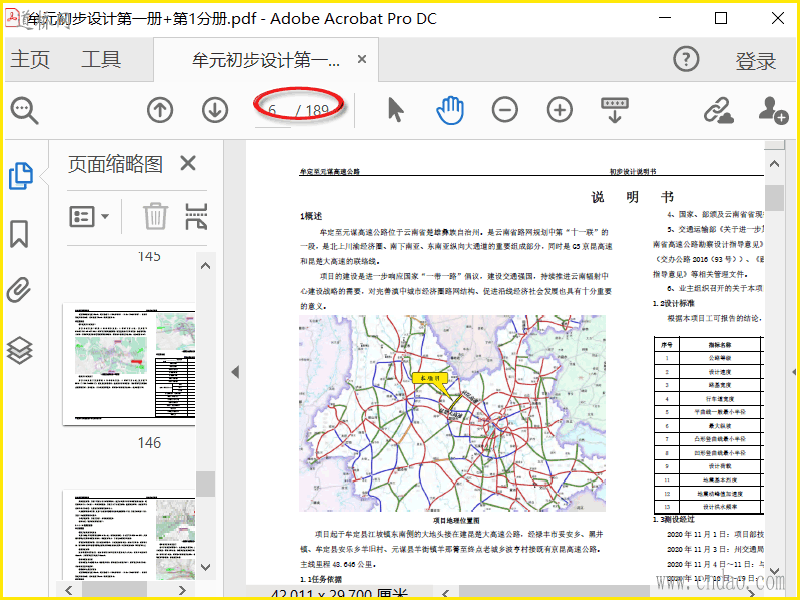The height and width of the screenshot is (600, 800).
Task: Close the document tab
Action: (x=362, y=59)
